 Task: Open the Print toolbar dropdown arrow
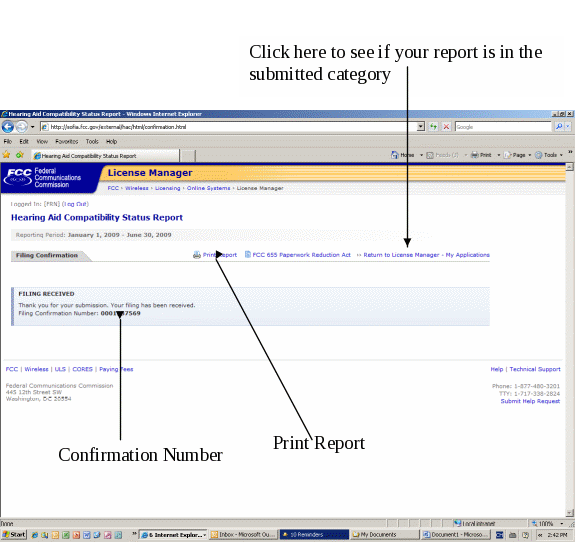[x=498, y=155]
